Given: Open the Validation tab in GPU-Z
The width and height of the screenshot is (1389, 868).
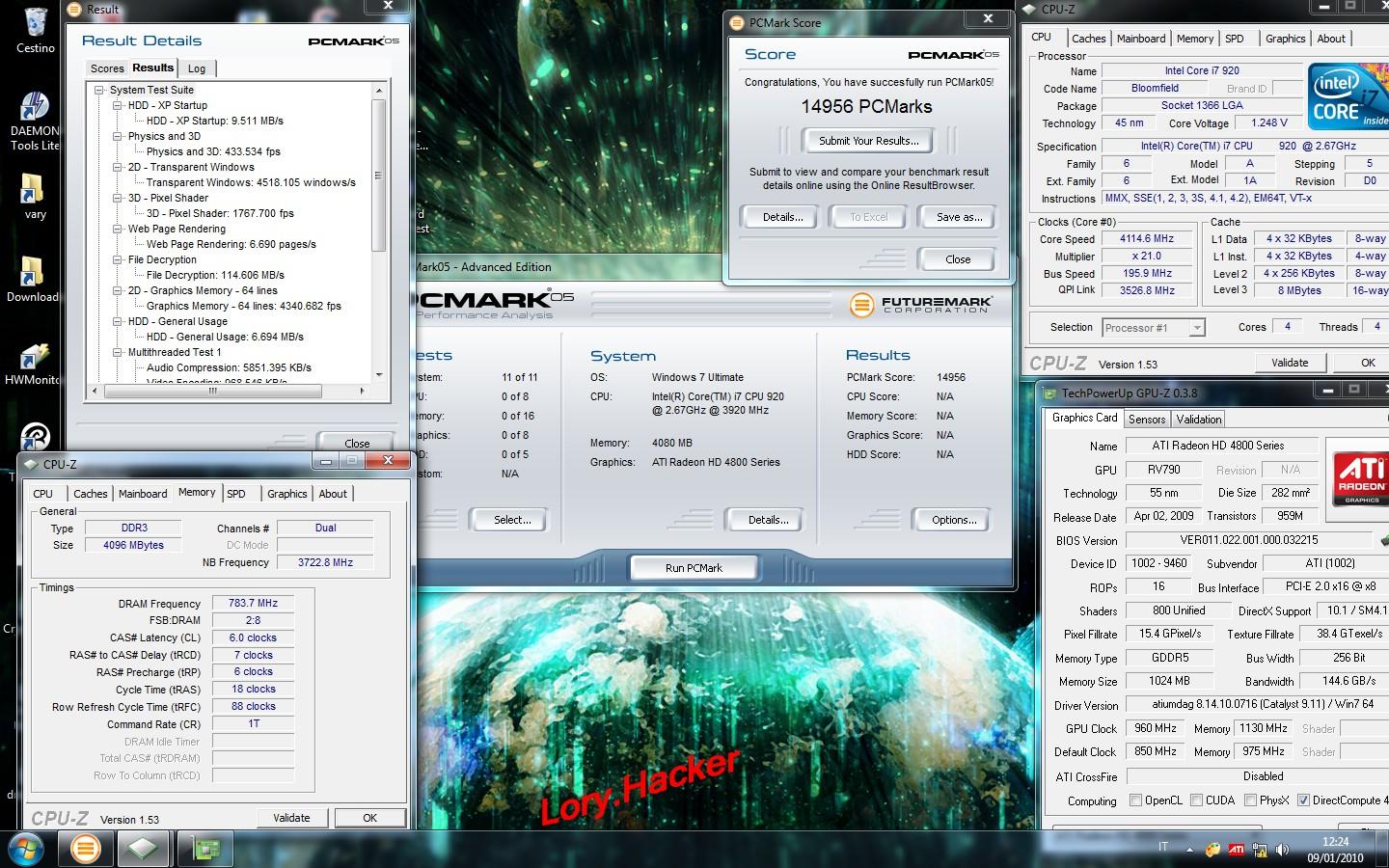Looking at the screenshot, I should [1199, 420].
